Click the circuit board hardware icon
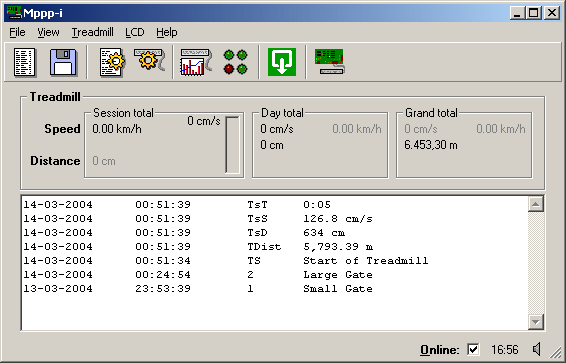 tap(330, 61)
